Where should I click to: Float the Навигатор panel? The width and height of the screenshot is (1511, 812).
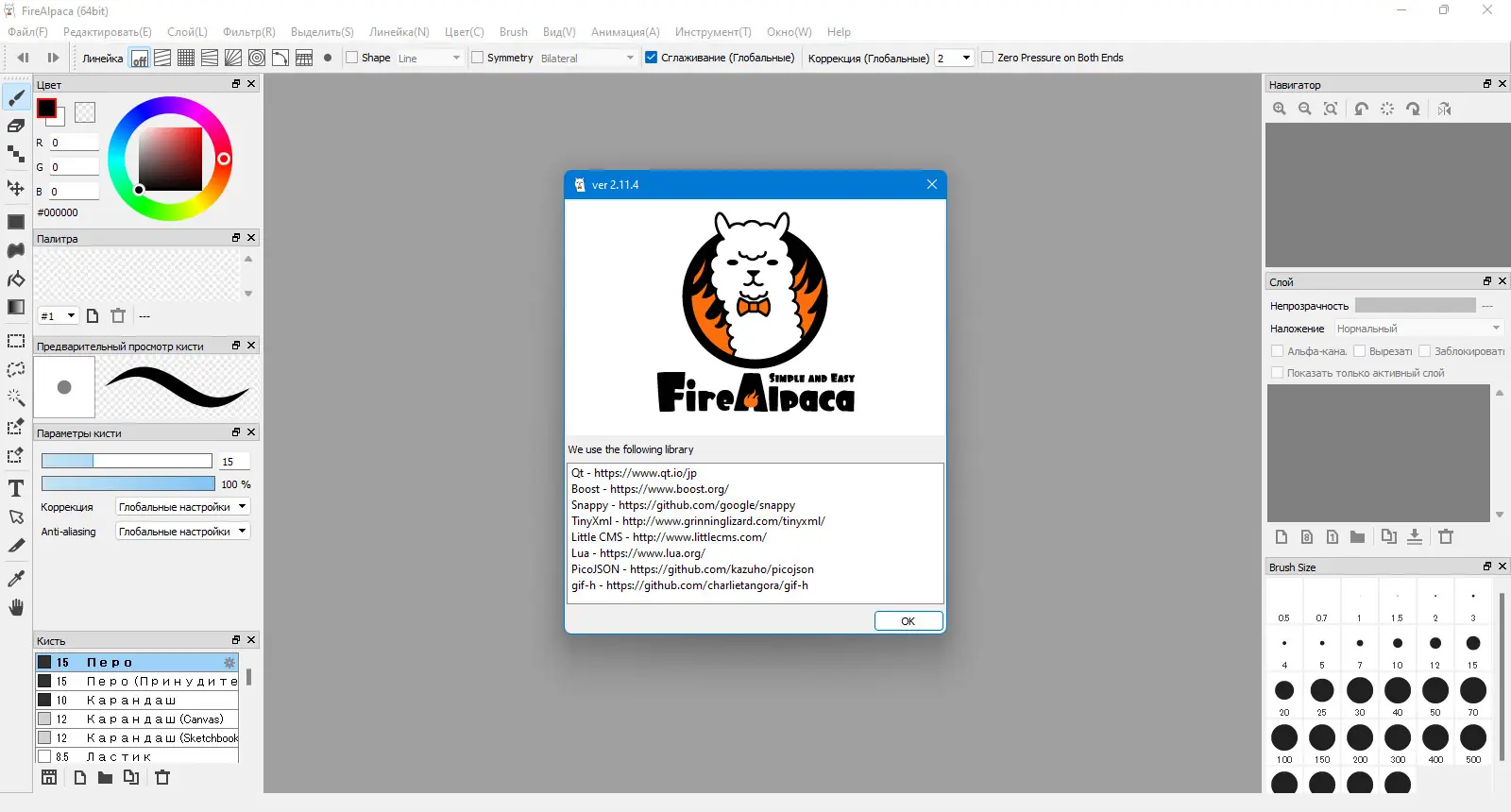point(1487,84)
